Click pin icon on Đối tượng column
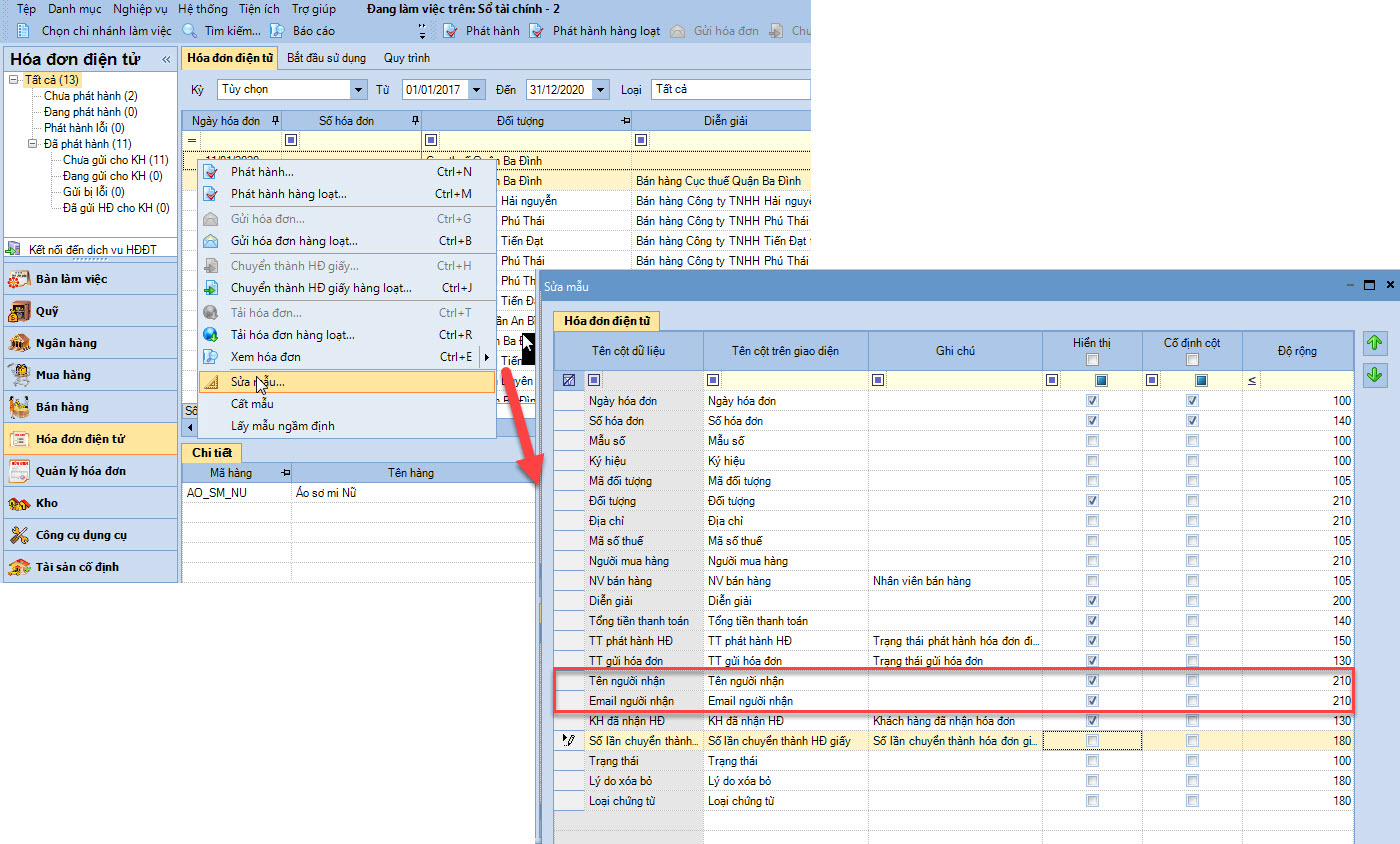This screenshot has height=844, width=1400. 625,121
